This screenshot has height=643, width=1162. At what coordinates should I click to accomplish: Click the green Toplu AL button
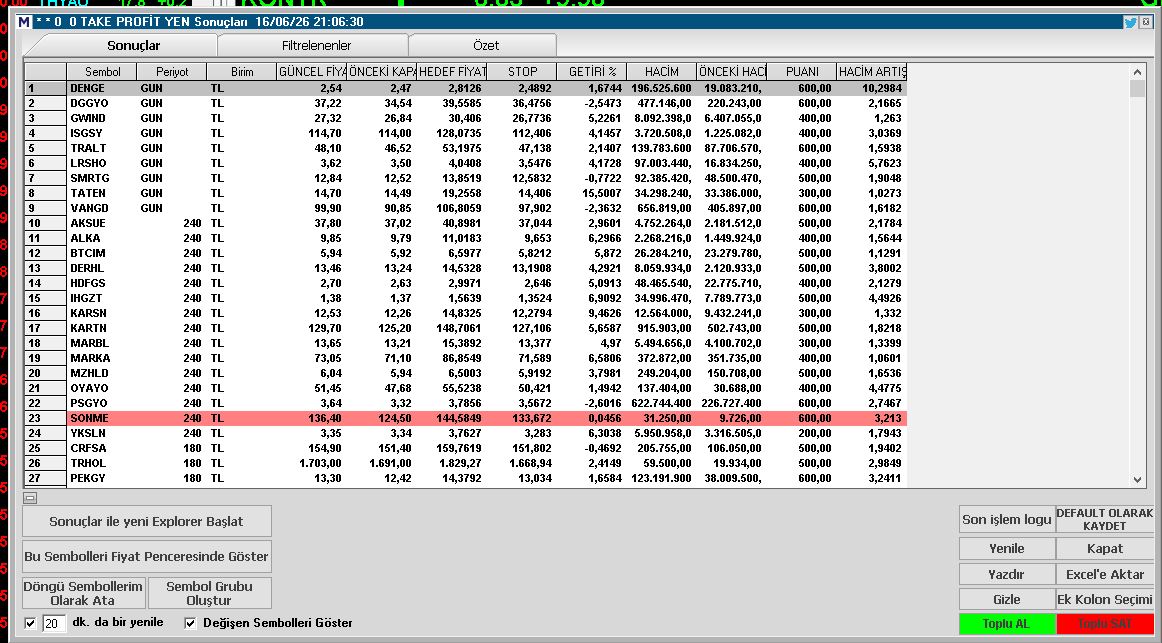coord(1006,624)
